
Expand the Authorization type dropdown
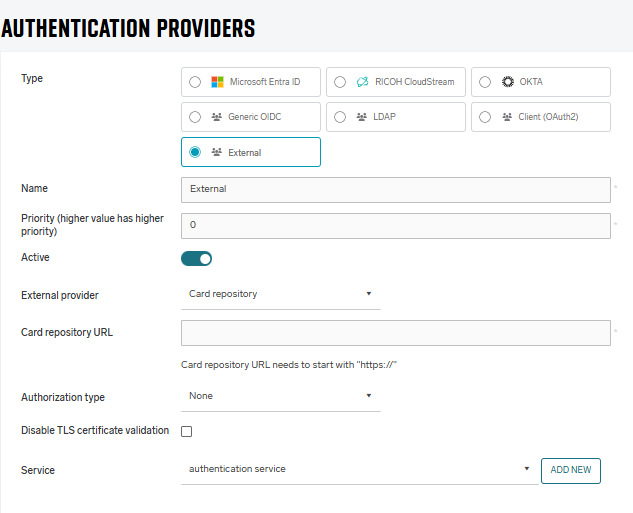(x=280, y=396)
